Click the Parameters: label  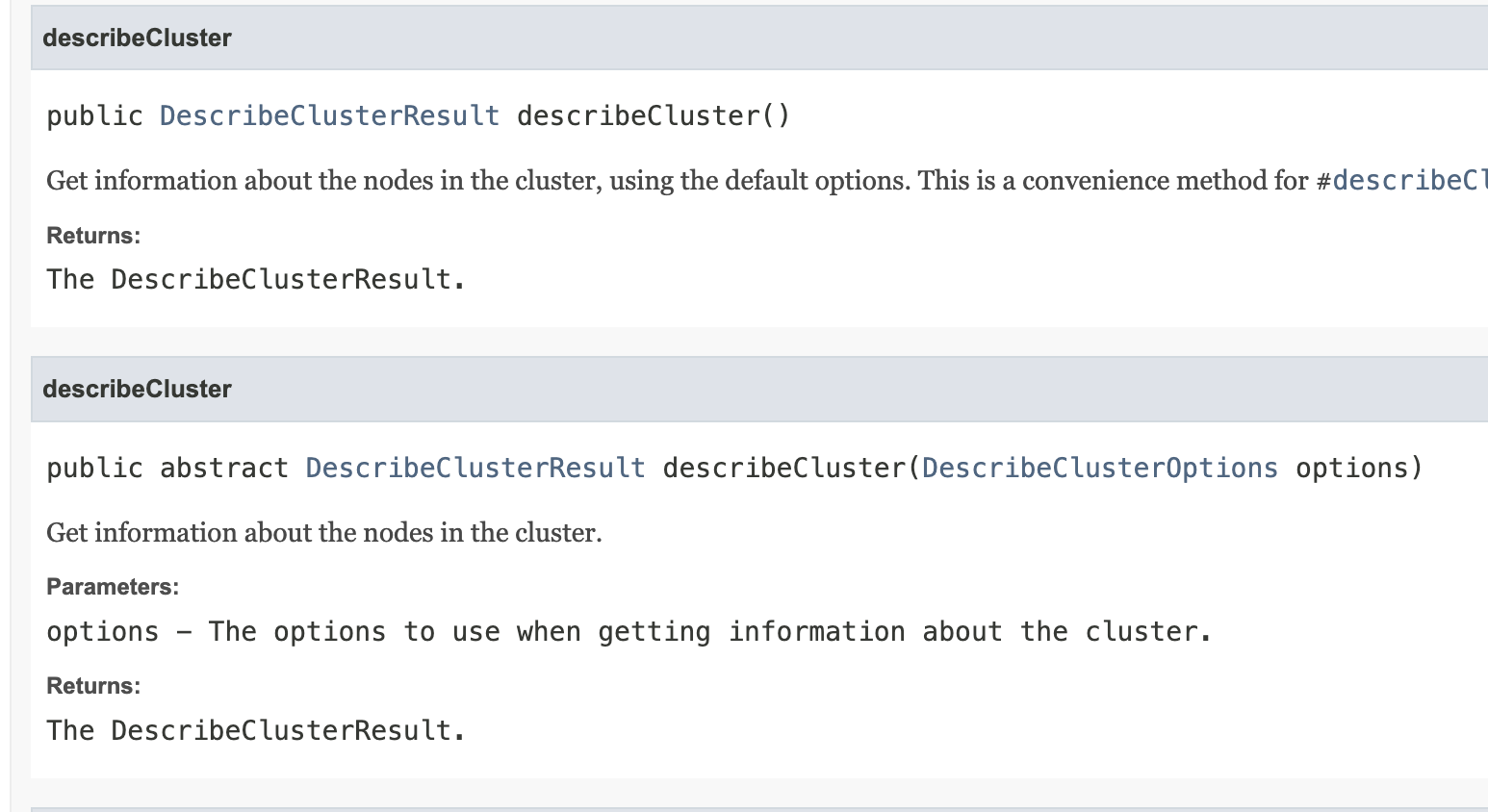113,587
